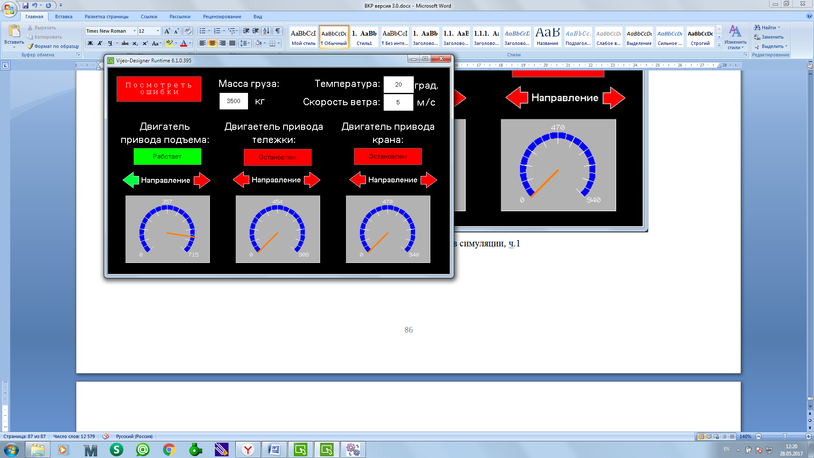Open the Ссылки ribbon tab

[149, 17]
